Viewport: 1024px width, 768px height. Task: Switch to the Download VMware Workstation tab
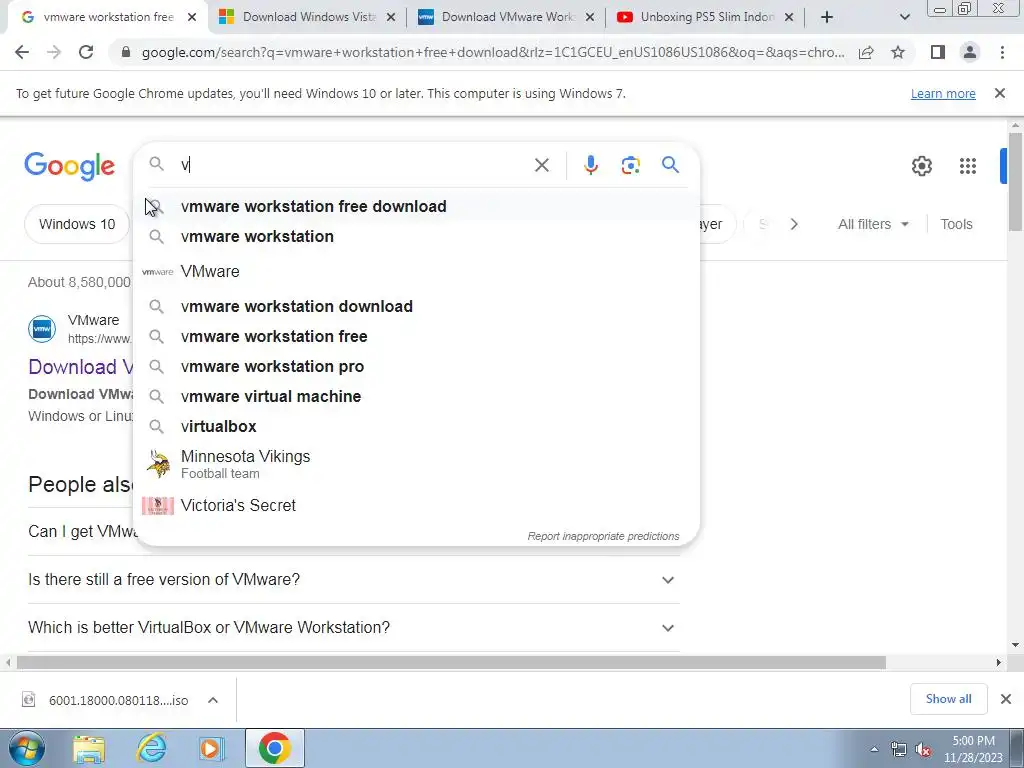[x=506, y=17]
